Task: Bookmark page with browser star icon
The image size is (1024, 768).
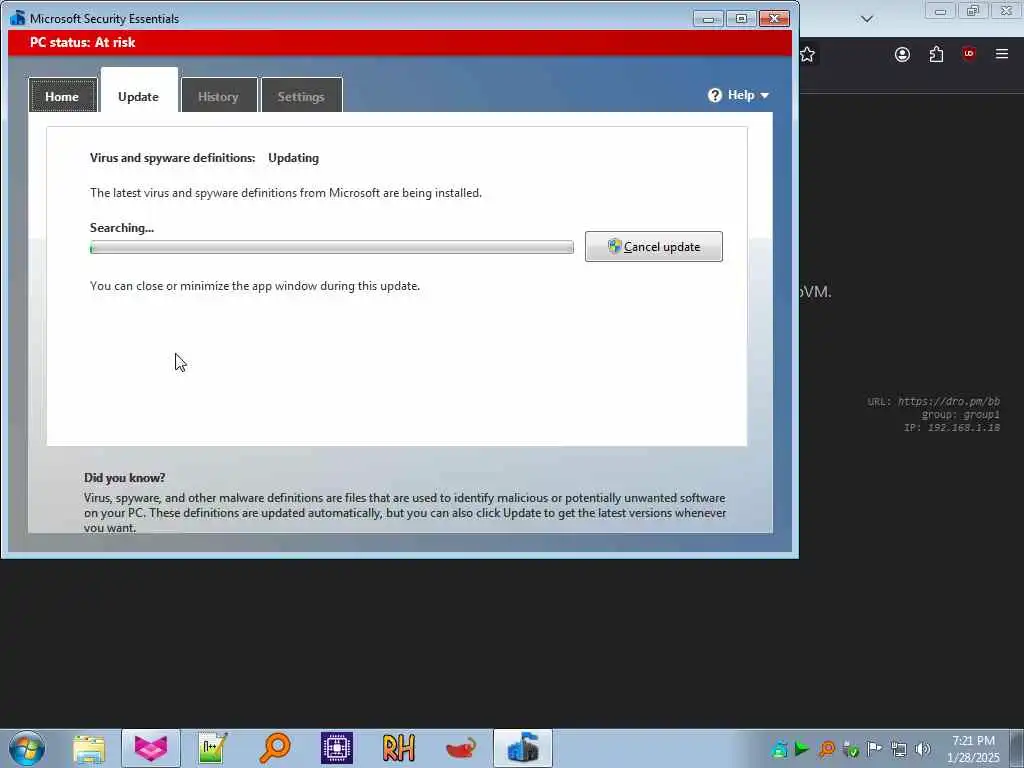Action: pos(808,54)
